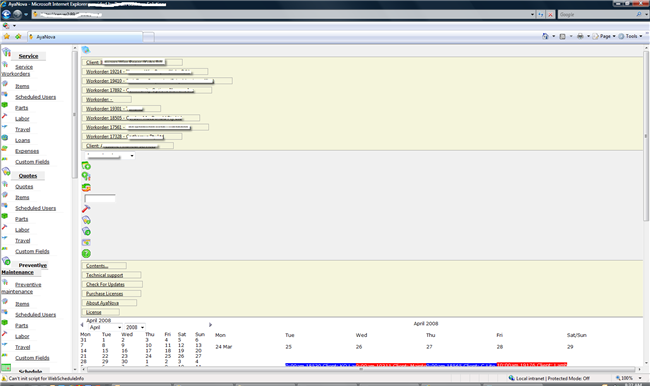650x386 pixels.
Task: Open the Workorder 17892 entry
Action: 147,90
